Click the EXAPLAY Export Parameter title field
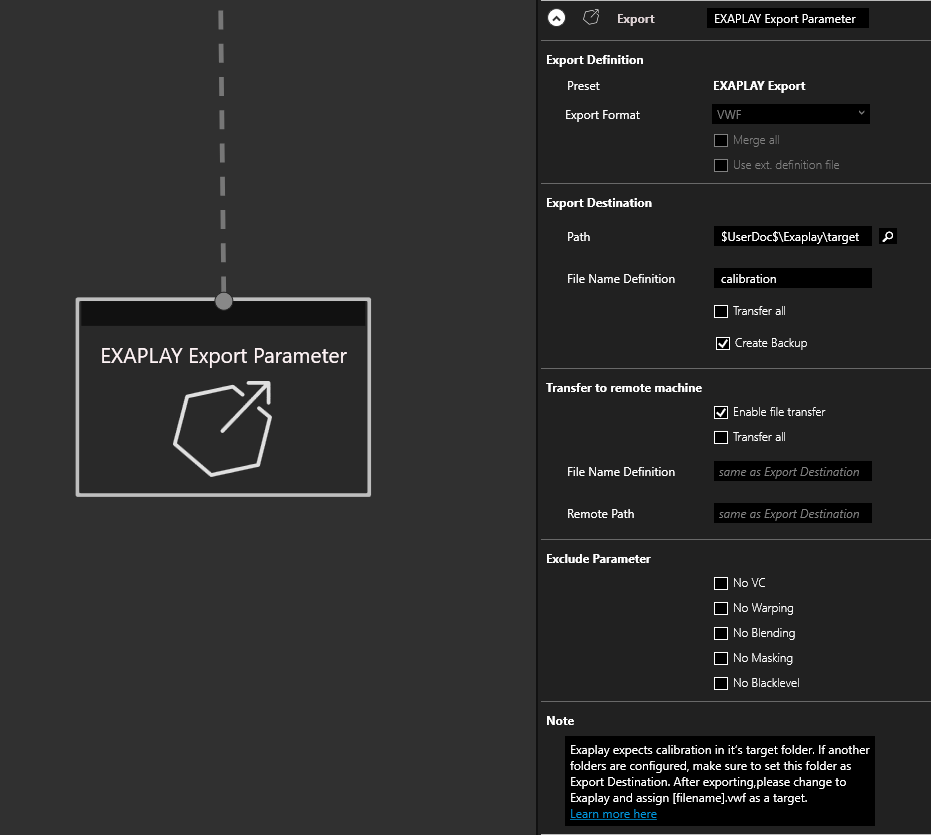The image size is (931, 835). pyautogui.click(x=787, y=17)
